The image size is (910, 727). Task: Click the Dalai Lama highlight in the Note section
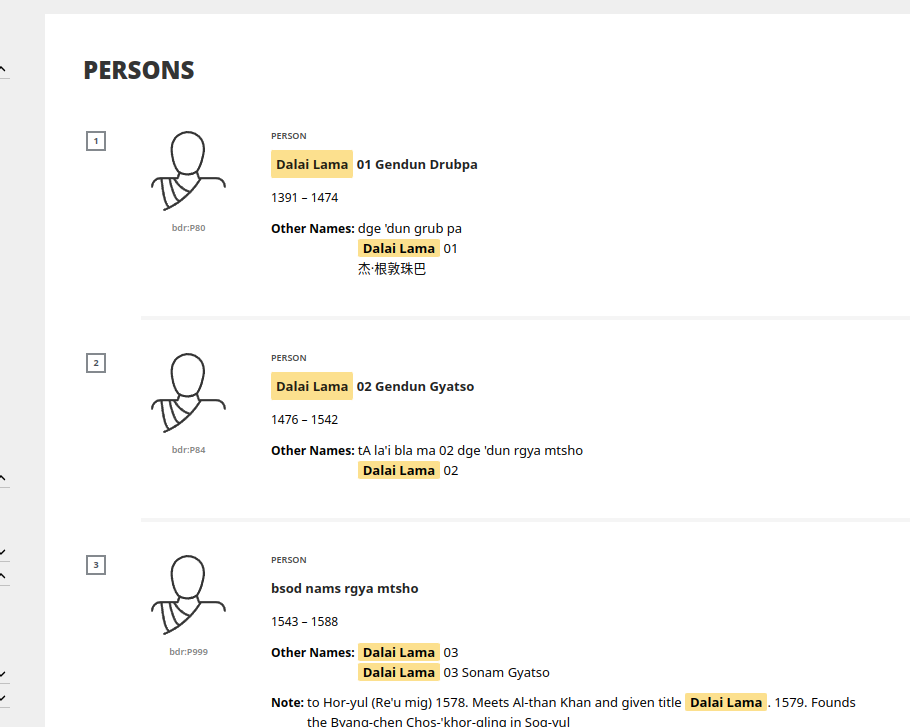[x=726, y=702]
